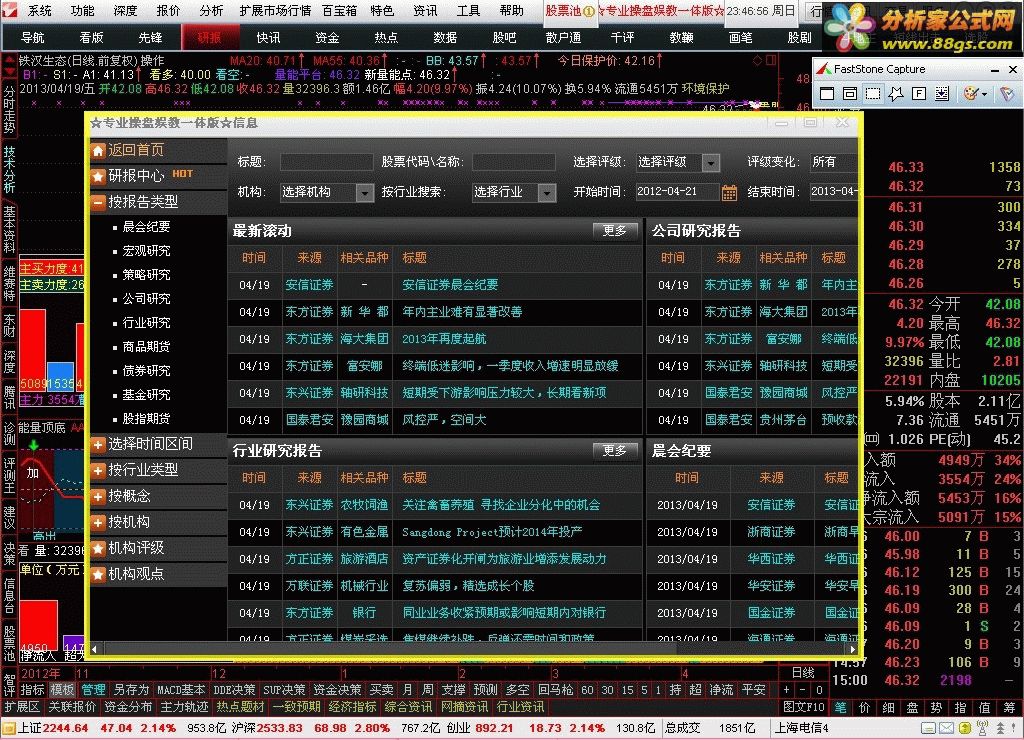This screenshot has width=1024, height=740.
Task: Open the mail envelope icon in status bar
Action: click(x=946, y=728)
